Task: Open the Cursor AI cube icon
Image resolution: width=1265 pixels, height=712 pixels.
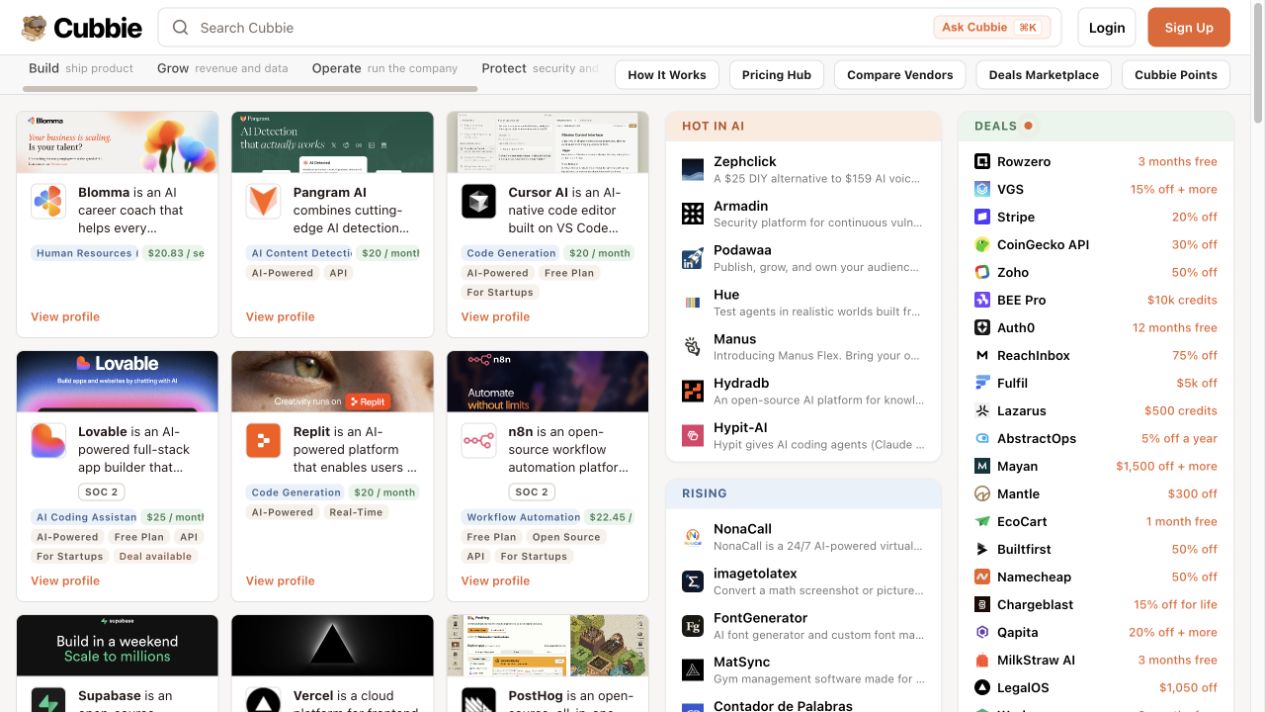Action: pos(478,201)
